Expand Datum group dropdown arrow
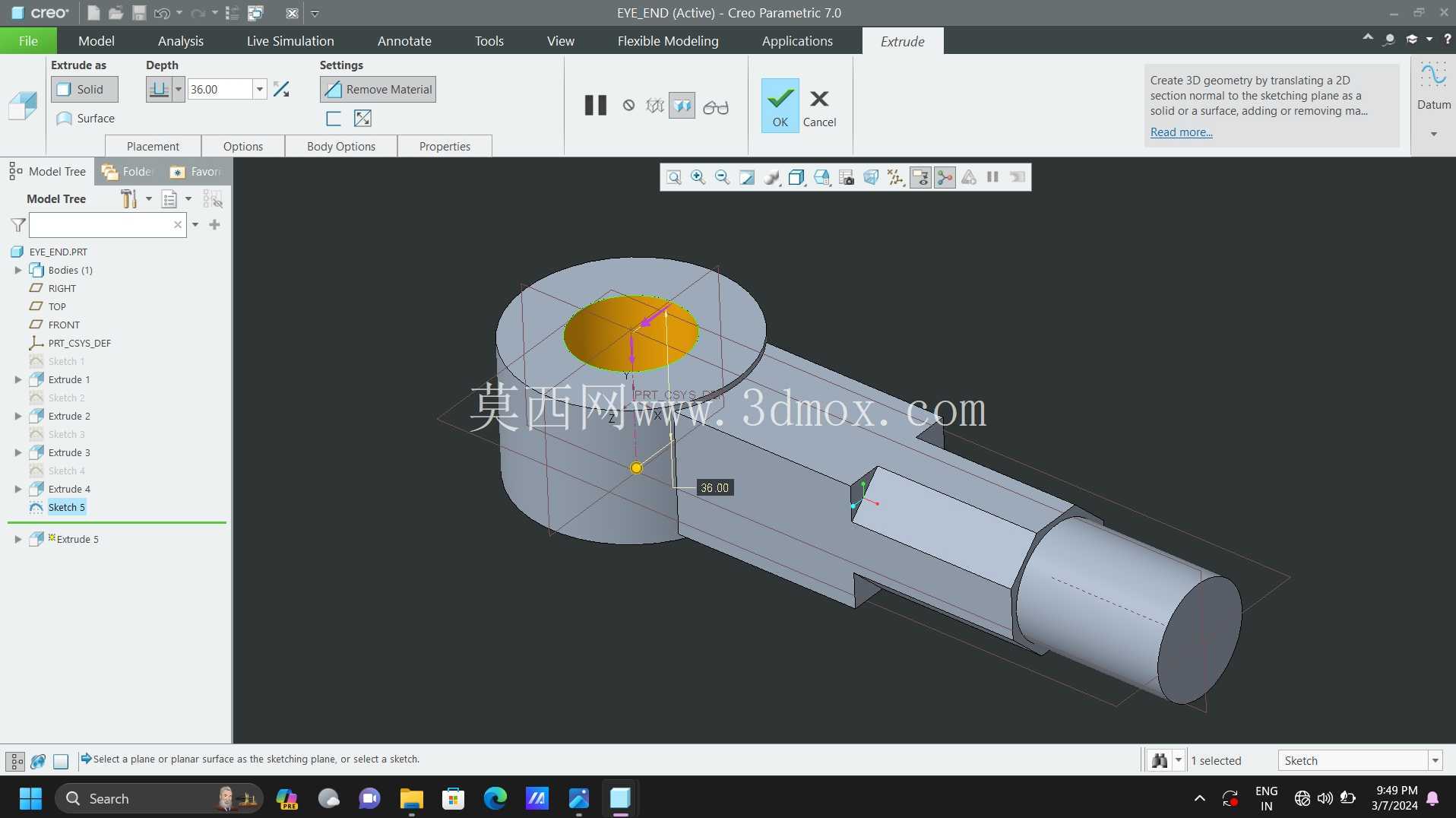The width and height of the screenshot is (1456, 818). tap(1433, 134)
